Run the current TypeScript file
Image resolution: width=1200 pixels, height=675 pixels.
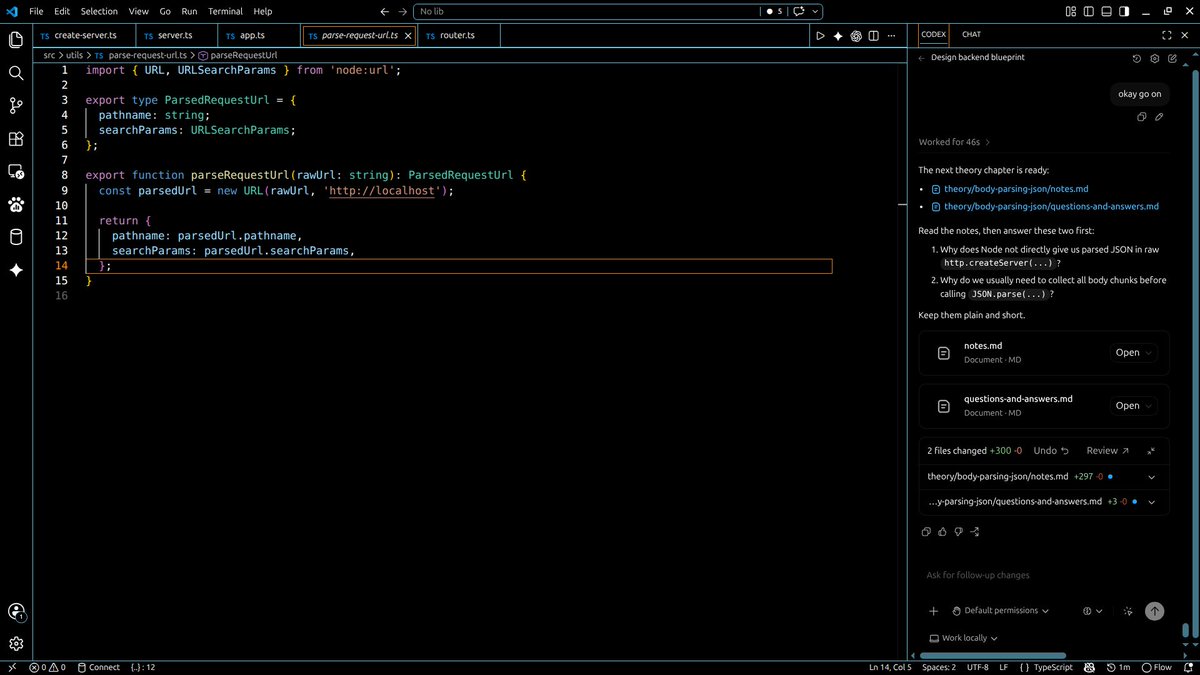click(x=820, y=36)
